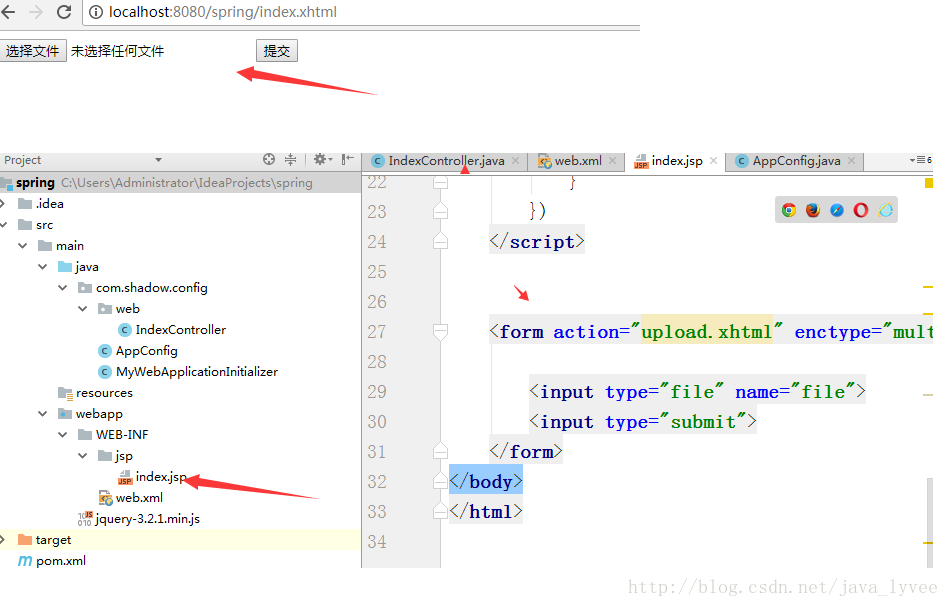Close the IndexController.java tab

pyautogui.click(x=516, y=161)
